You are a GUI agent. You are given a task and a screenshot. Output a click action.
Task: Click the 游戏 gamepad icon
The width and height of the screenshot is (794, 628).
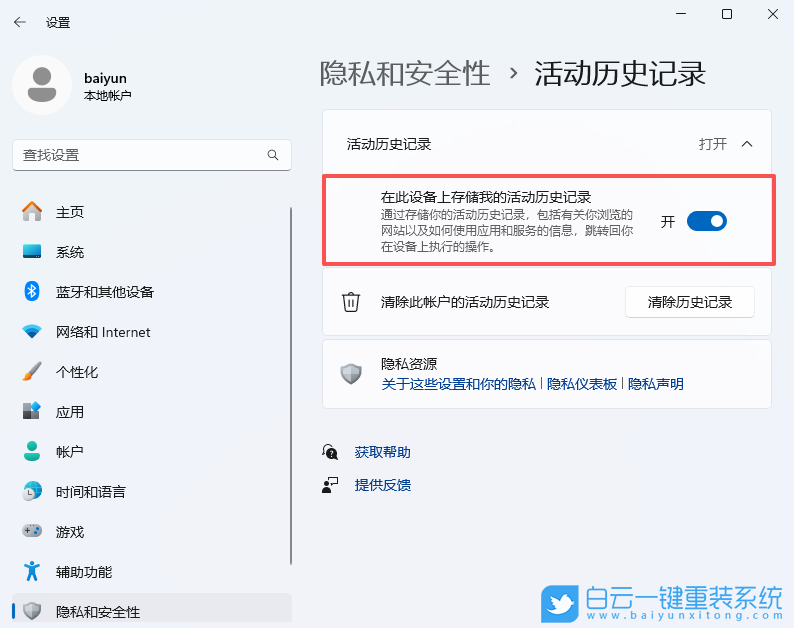(x=32, y=531)
